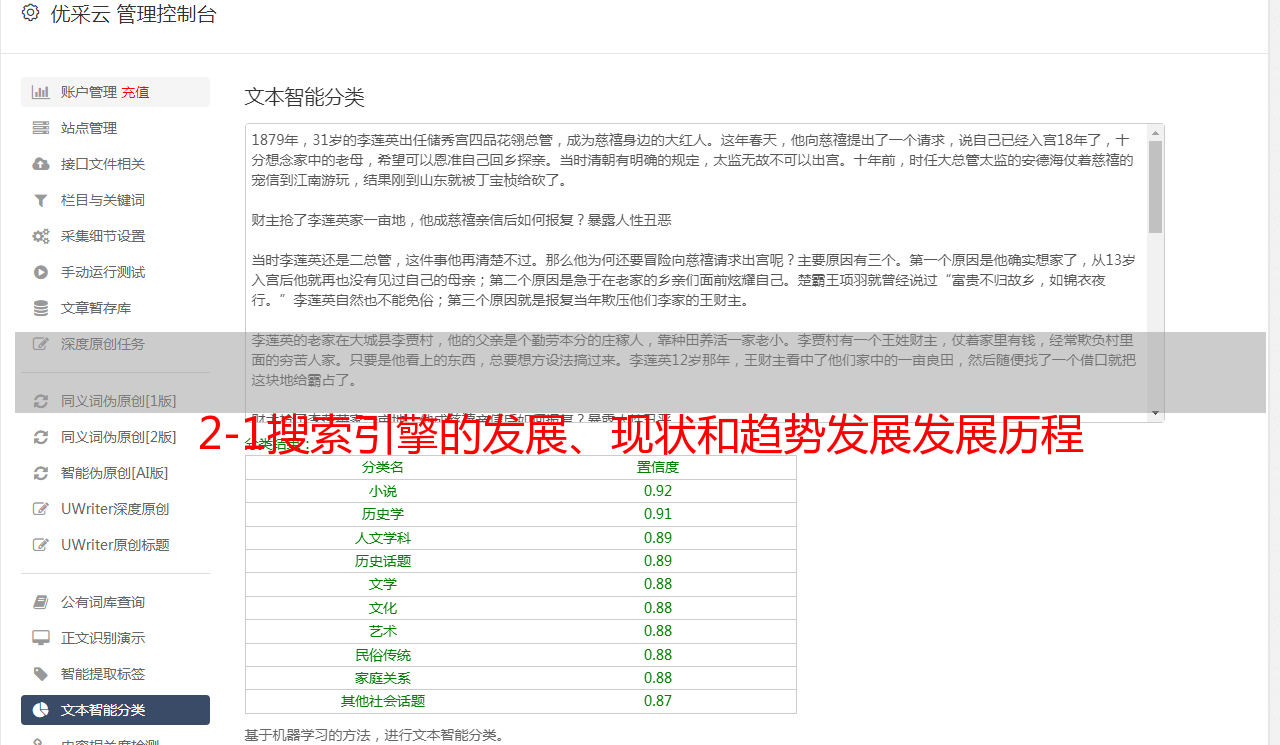This screenshot has height=745, width=1280.
Task: Open 公有词库查询 lookup page
Action: (x=115, y=602)
